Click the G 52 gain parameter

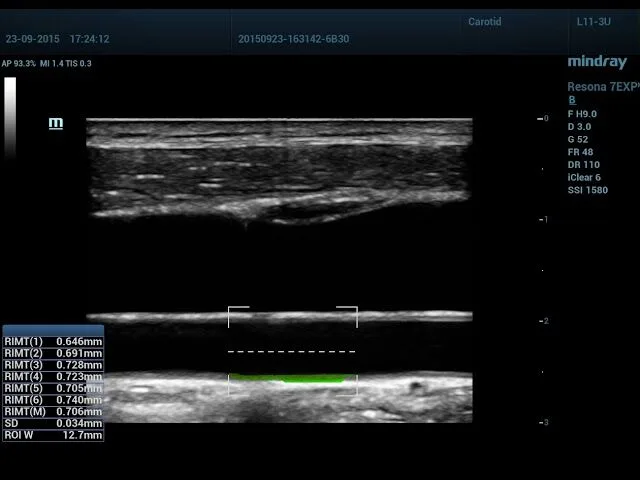[x=578, y=139]
